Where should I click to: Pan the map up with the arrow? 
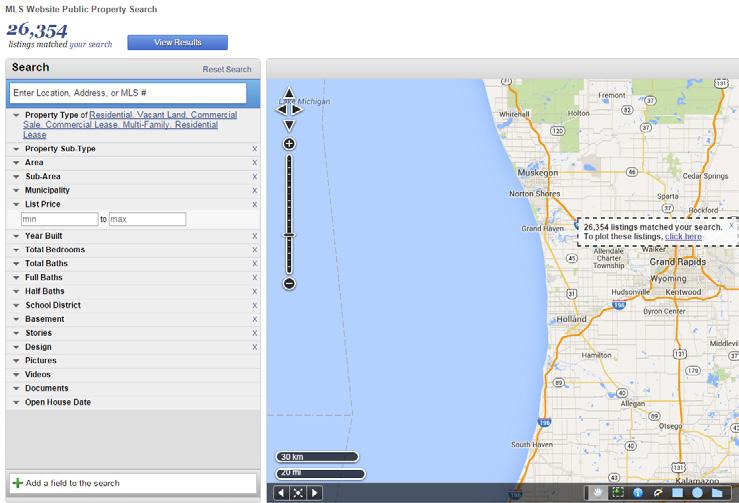(x=289, y=93)
